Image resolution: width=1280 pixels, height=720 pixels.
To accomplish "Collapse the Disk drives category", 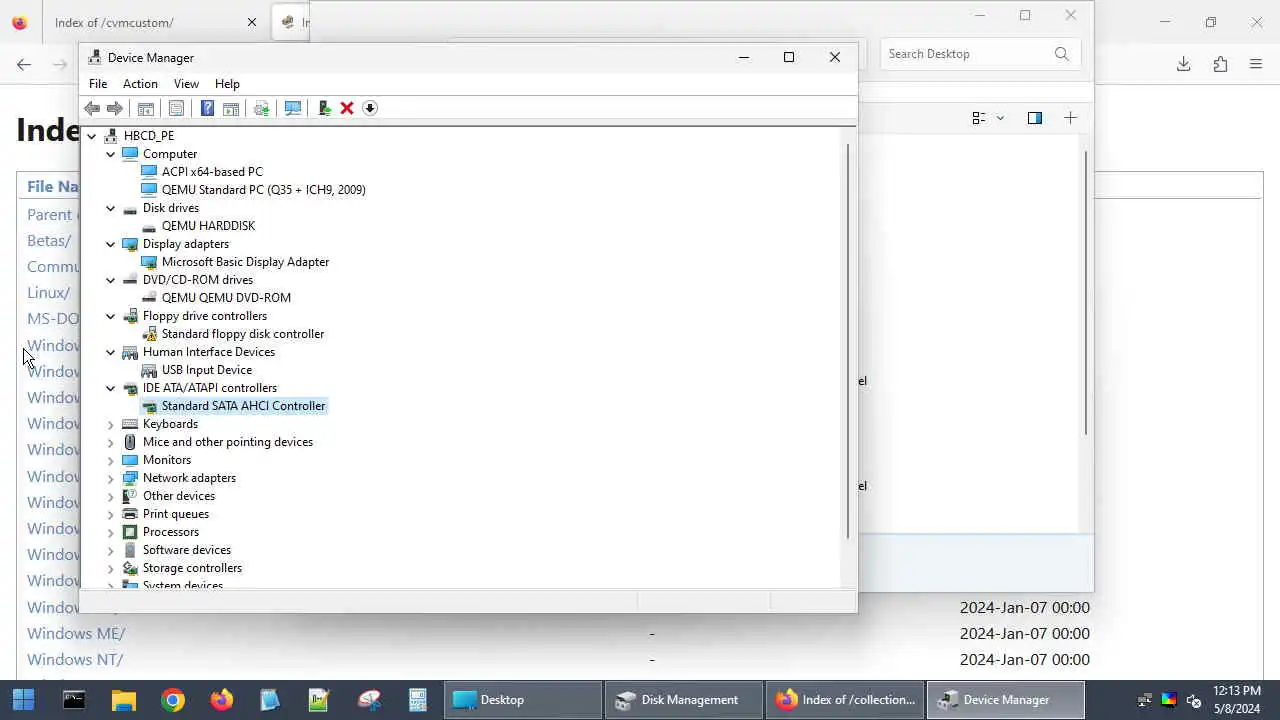I will (111, 208).
